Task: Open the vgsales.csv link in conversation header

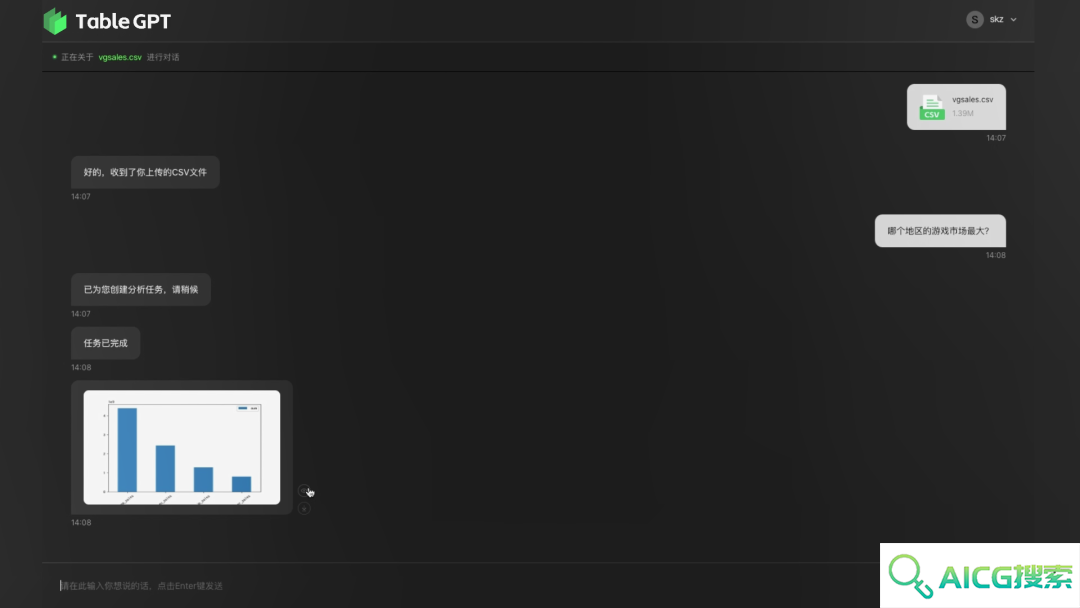Action: 120,57
